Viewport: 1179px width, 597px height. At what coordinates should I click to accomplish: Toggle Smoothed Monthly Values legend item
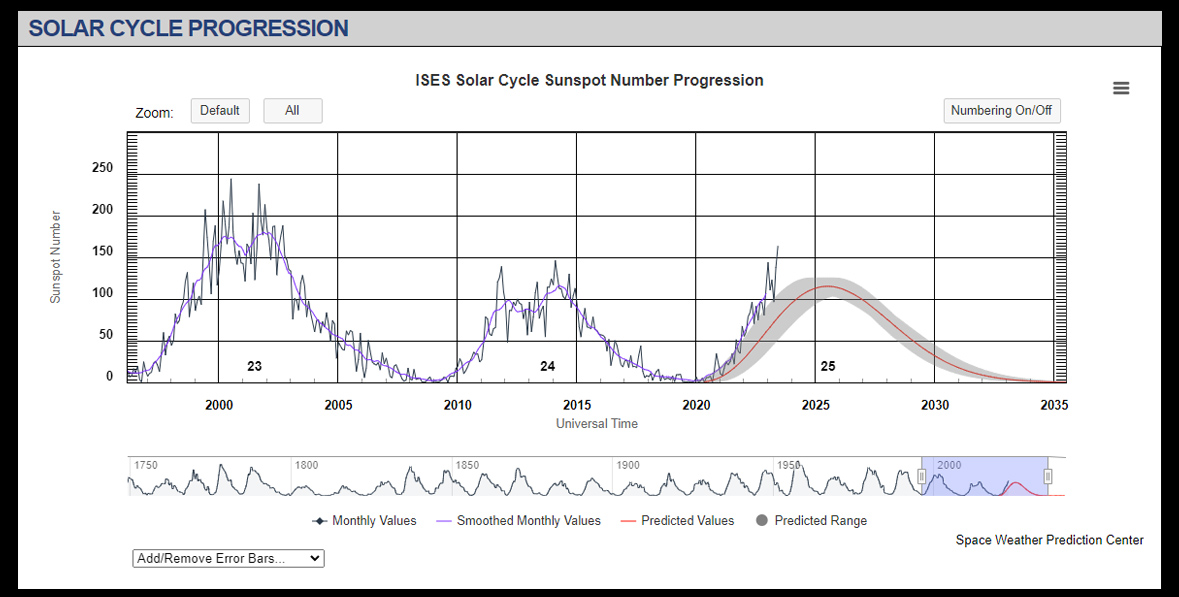tap(519, 520)
